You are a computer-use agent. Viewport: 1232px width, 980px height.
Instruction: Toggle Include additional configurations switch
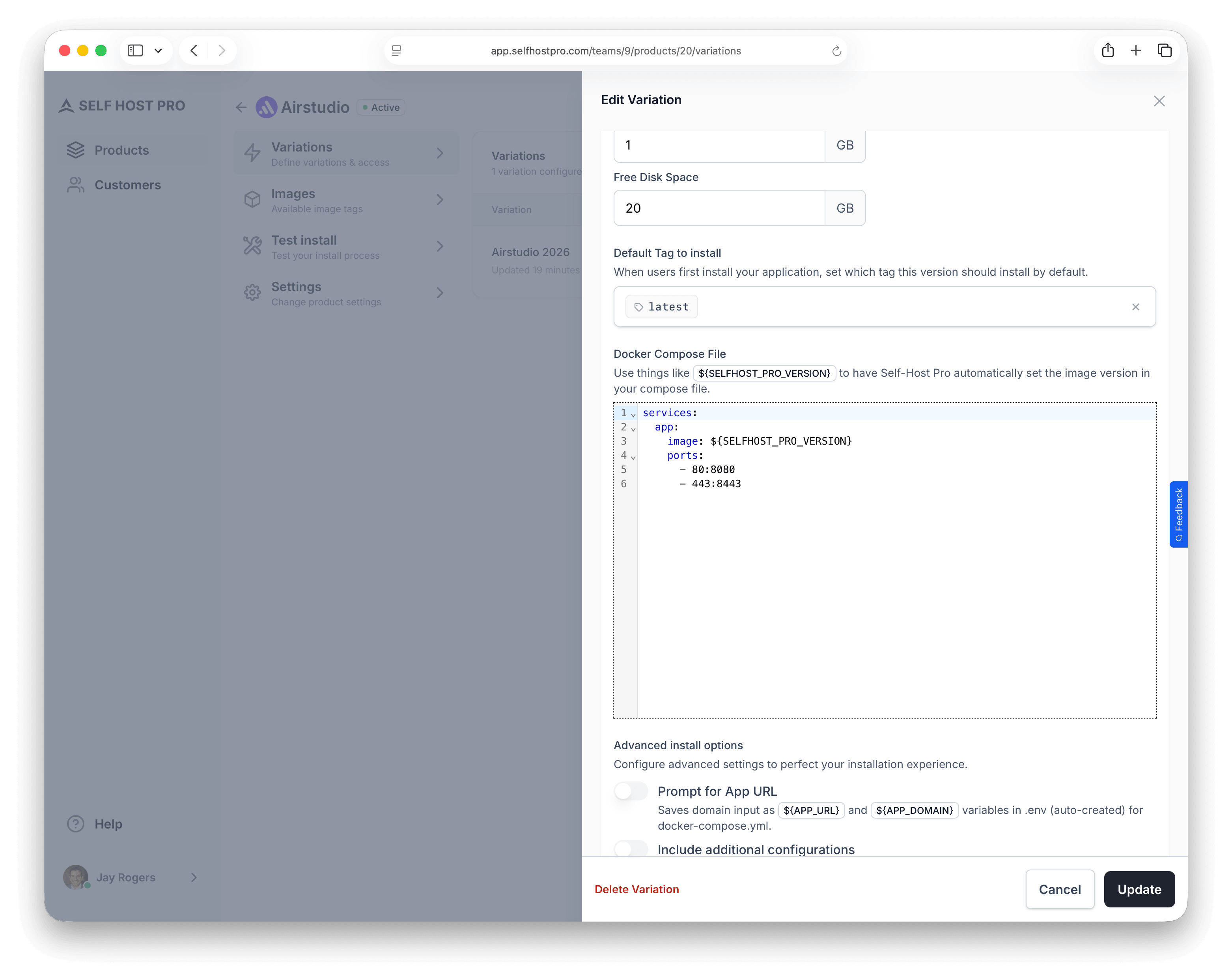(x=631, y=849)
